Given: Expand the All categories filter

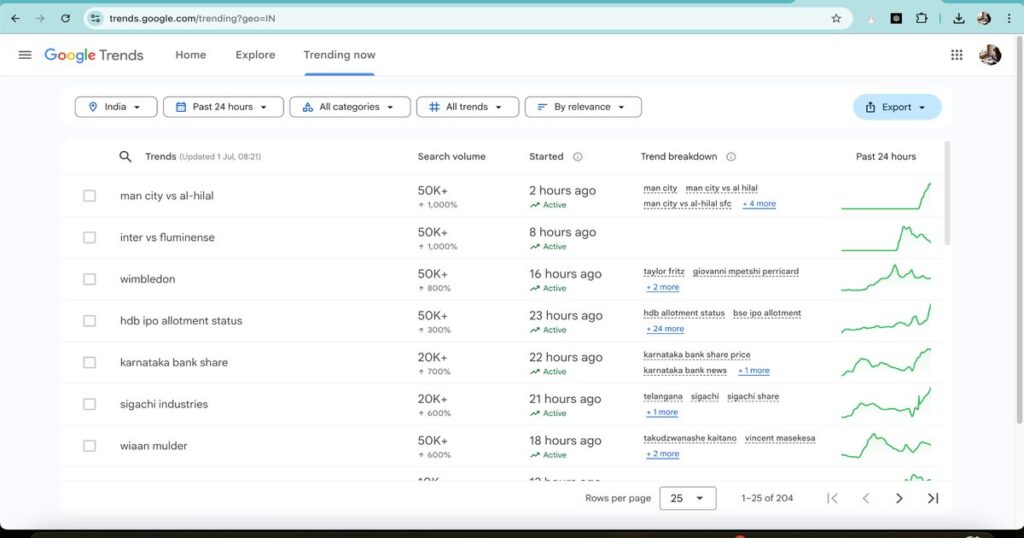Looking at the screenshot, I should tap(350, 107).
